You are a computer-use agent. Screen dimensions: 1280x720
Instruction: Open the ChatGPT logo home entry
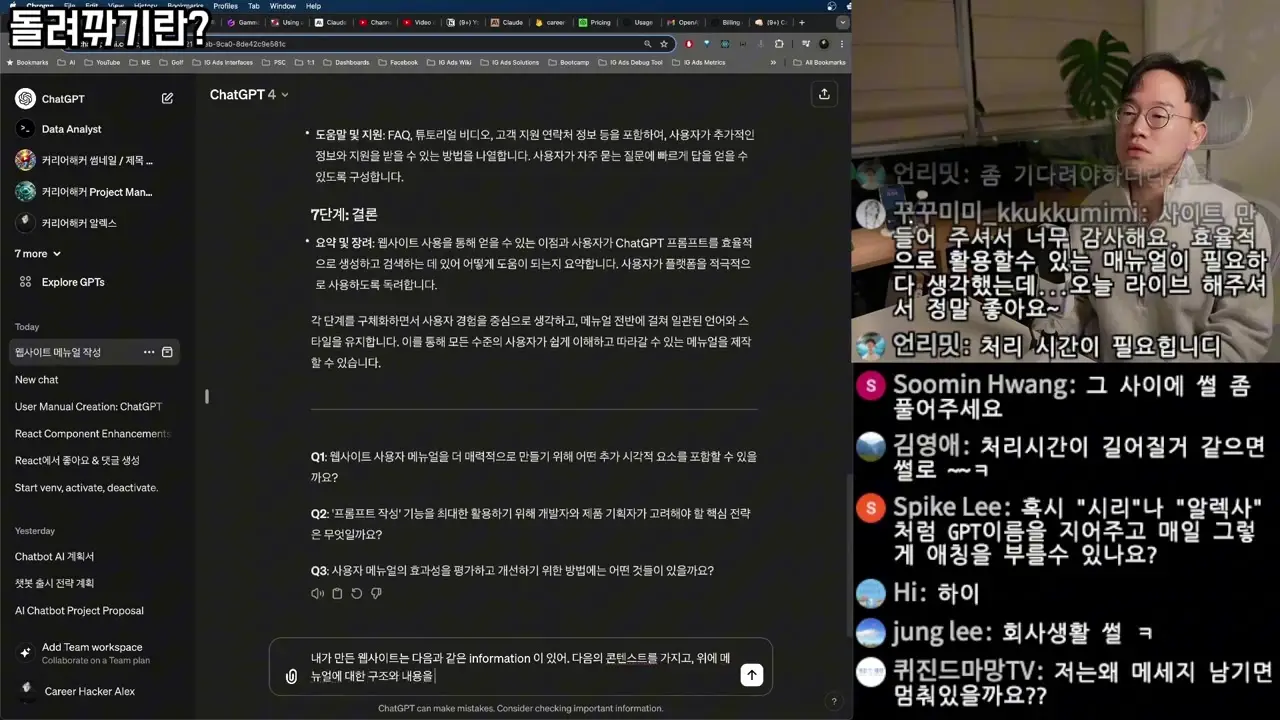pos(50,98)
